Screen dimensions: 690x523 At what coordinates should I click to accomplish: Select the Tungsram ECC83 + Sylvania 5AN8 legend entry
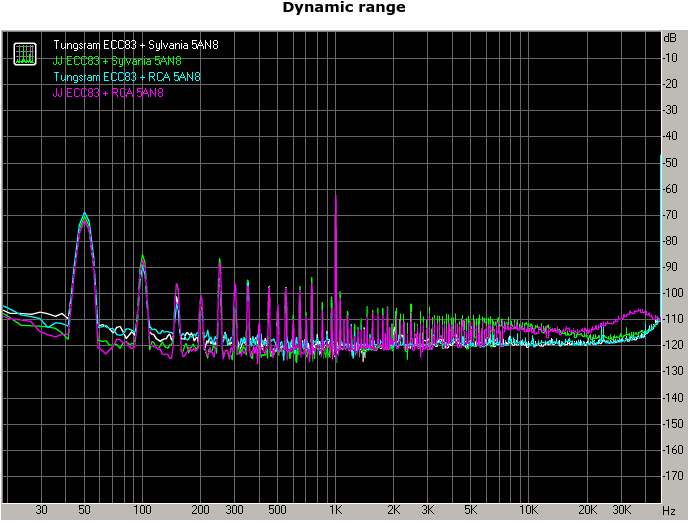136,45
